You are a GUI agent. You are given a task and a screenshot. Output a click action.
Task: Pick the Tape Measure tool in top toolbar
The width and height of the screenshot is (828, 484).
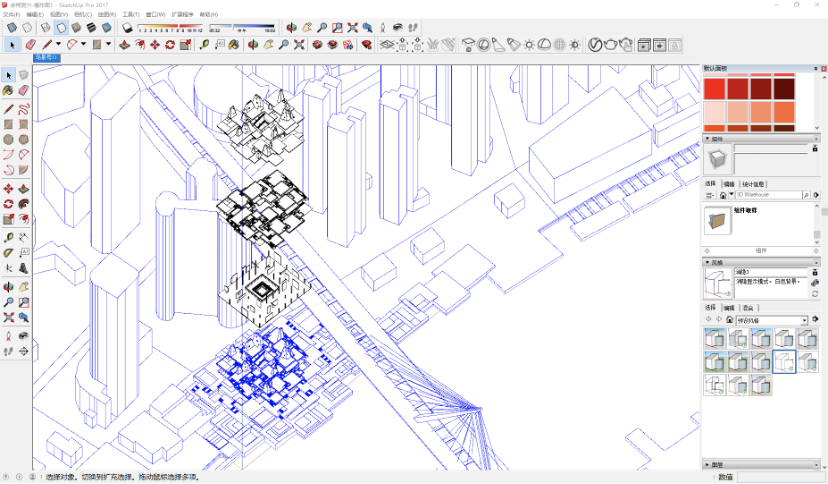tap(204, 45)
